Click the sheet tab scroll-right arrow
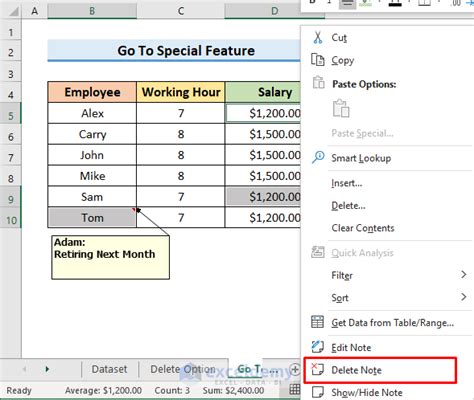The height and width of the screenshot is (400, 474). tap(47, 369)
